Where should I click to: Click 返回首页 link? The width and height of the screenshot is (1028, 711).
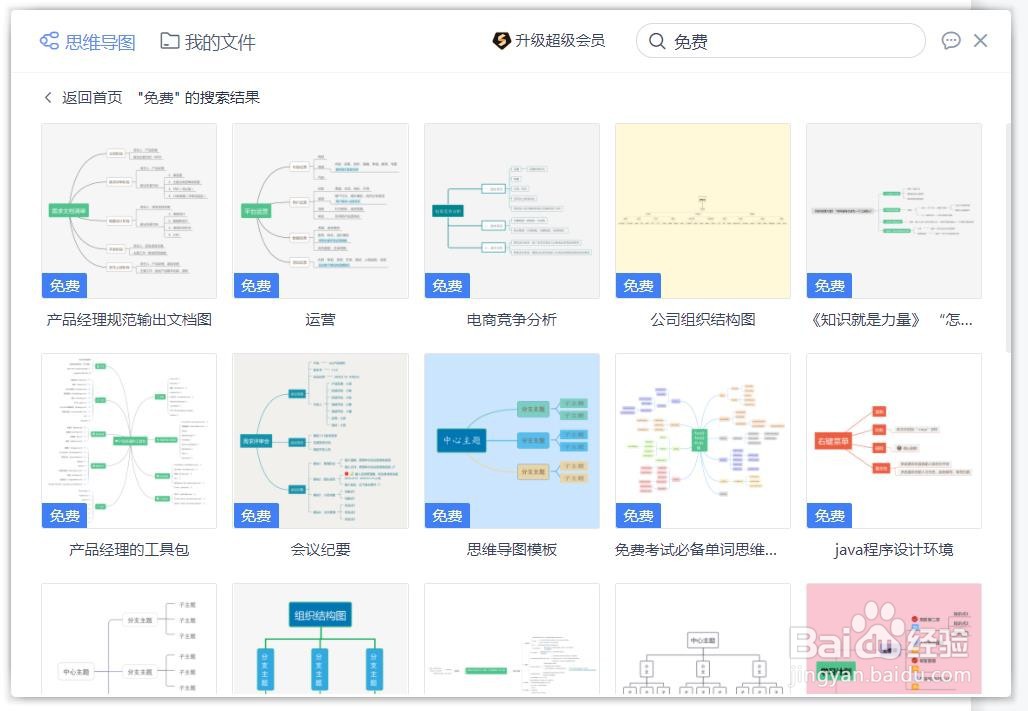click(x=92, y=98)
